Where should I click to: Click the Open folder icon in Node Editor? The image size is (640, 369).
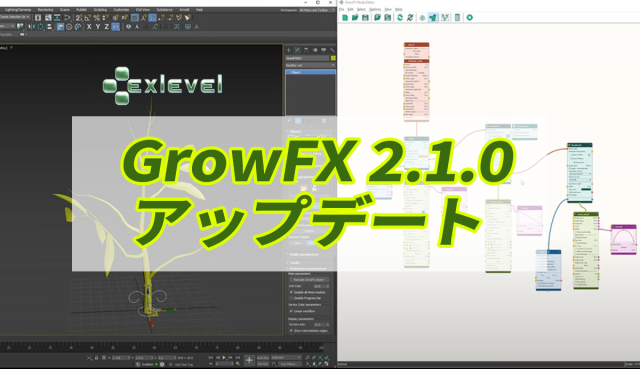pyautogui.click(x=355, y=18)
